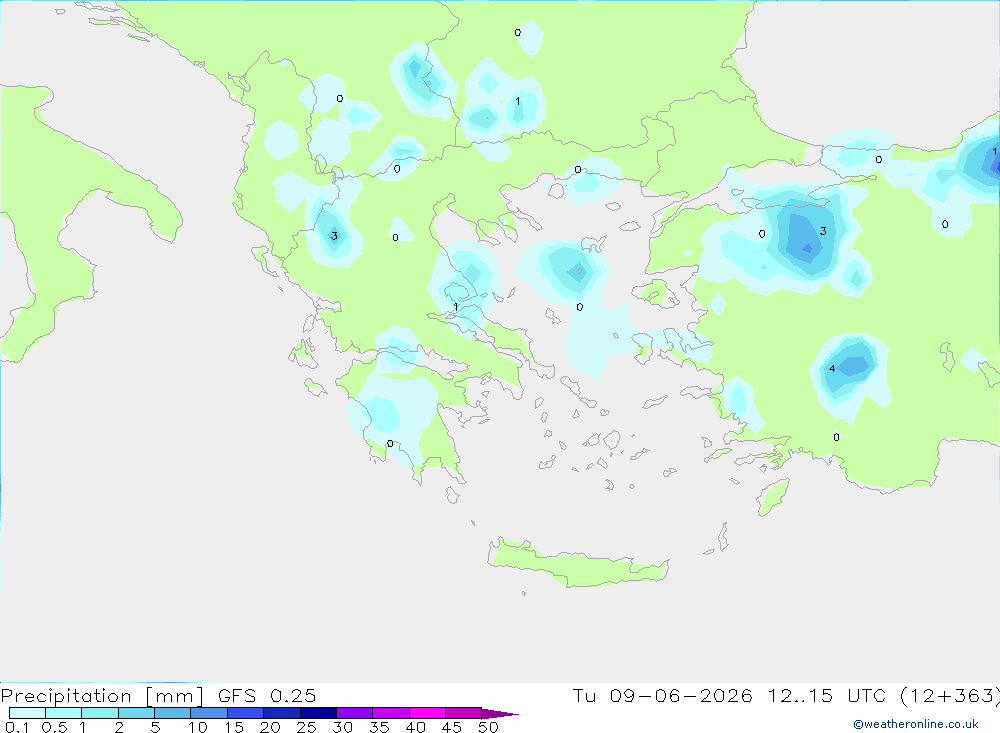Click the '10' legend scale label

197,727
